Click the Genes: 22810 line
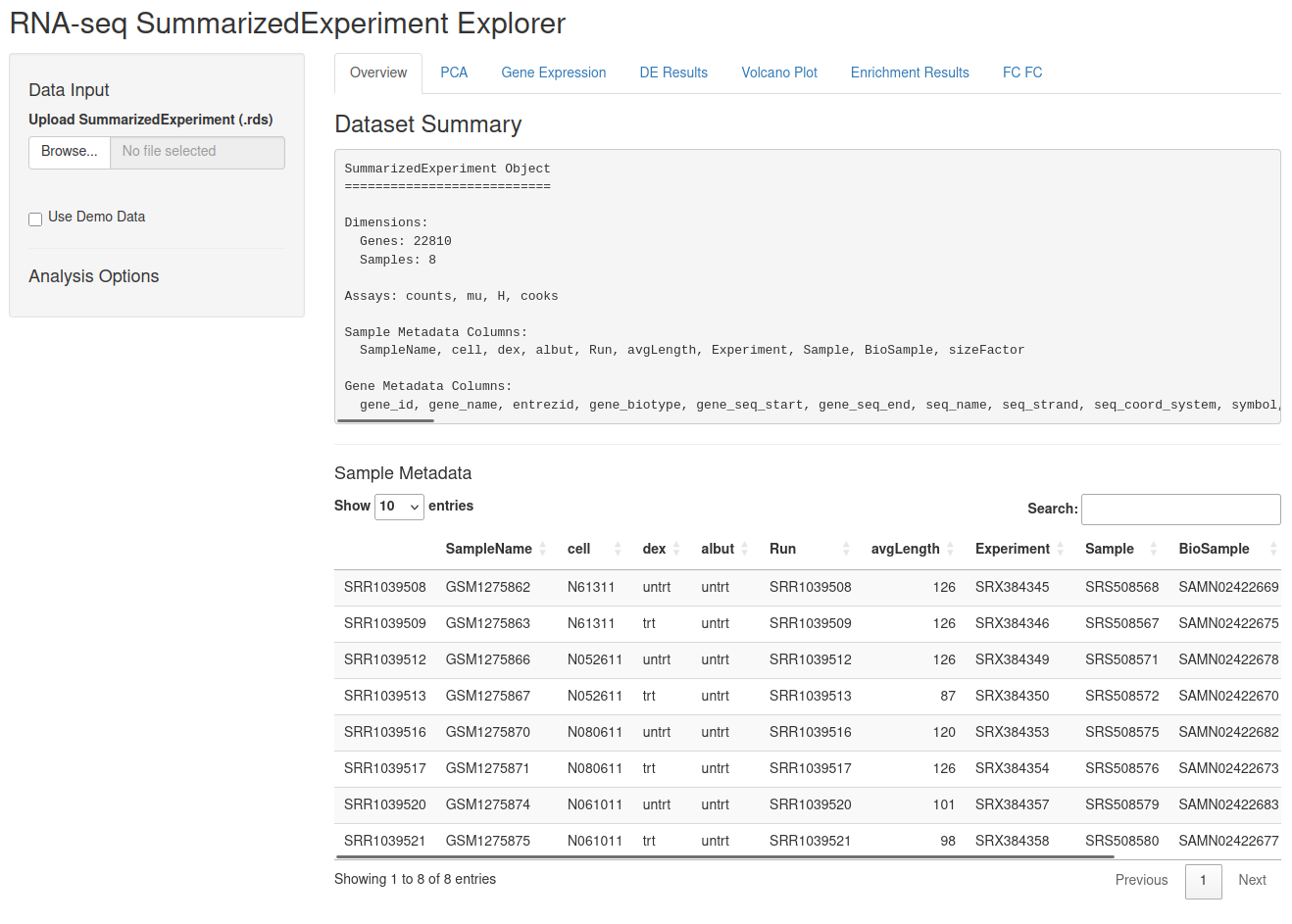 click(x=405, y=241)
